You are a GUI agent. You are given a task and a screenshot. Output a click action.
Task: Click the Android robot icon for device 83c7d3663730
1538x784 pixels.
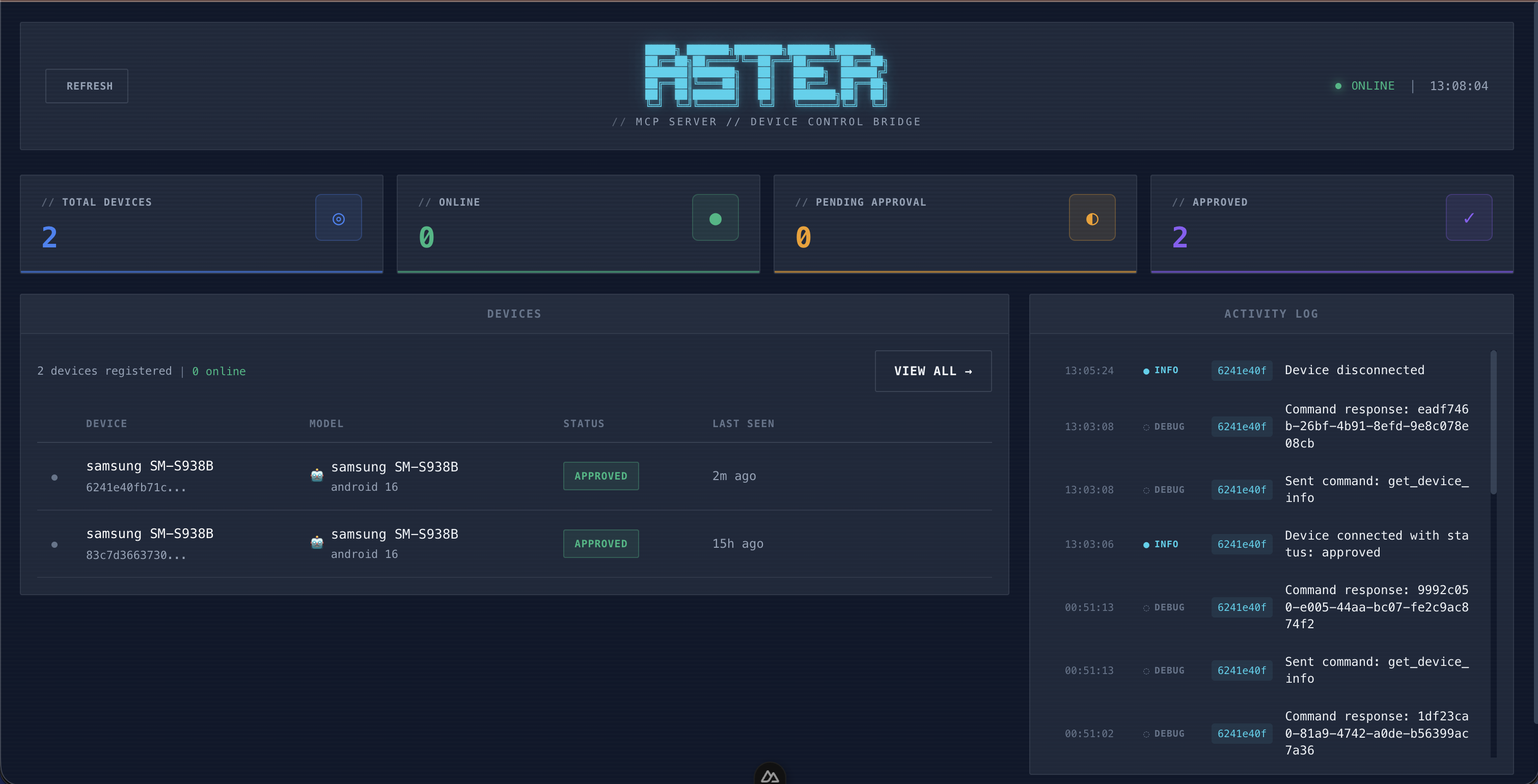click(317, 543)
